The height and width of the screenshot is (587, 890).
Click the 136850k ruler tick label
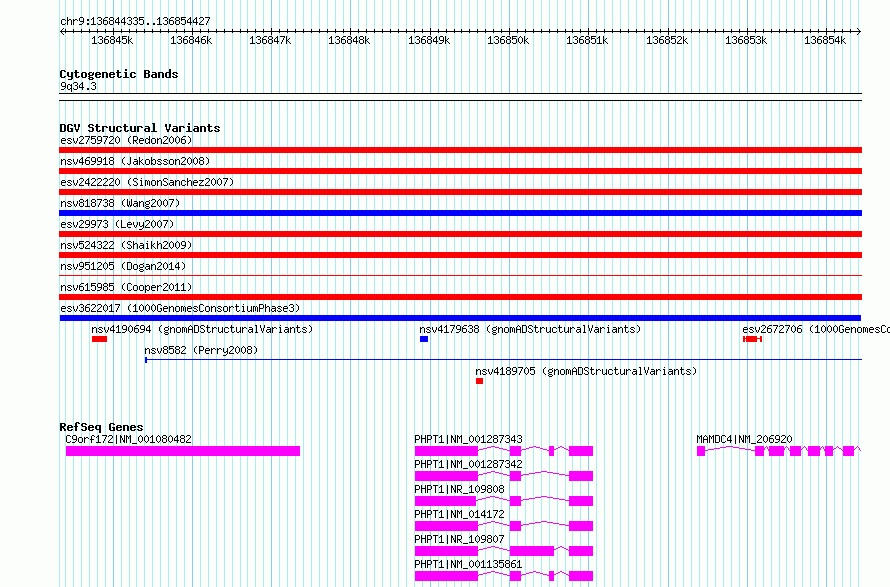point(508,40)
